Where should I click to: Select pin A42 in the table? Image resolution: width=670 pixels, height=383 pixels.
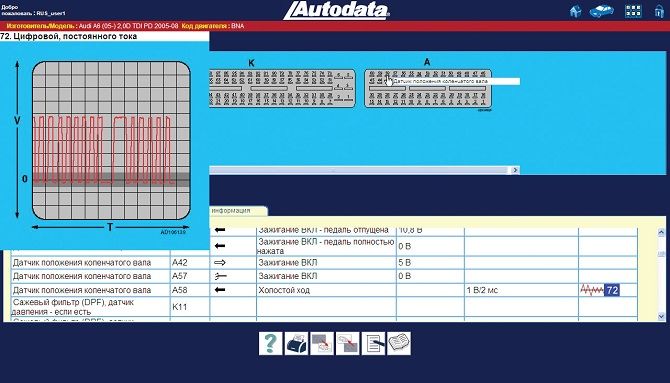(180, 262)
